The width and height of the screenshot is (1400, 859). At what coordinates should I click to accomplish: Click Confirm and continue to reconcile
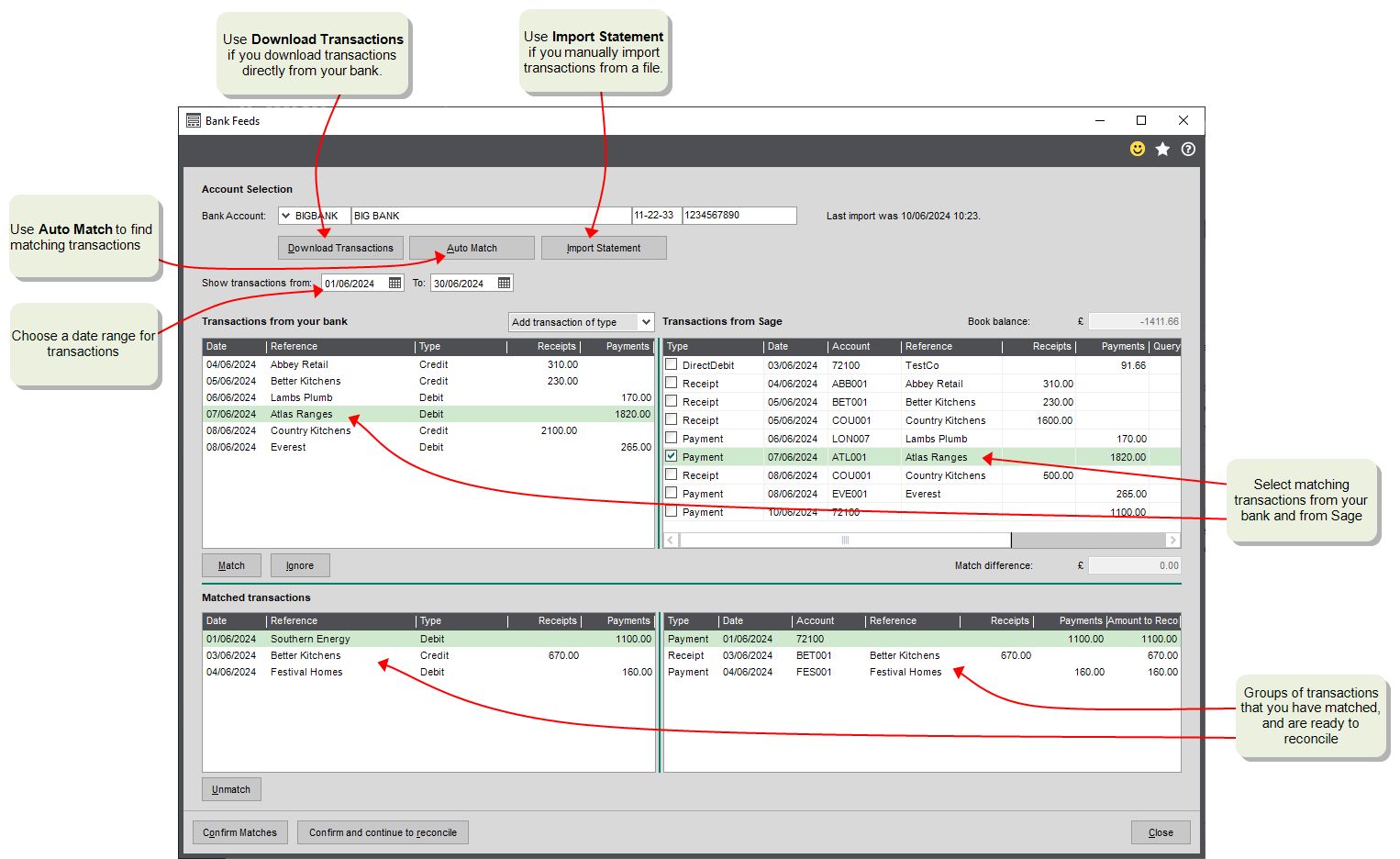click(383, 831)
